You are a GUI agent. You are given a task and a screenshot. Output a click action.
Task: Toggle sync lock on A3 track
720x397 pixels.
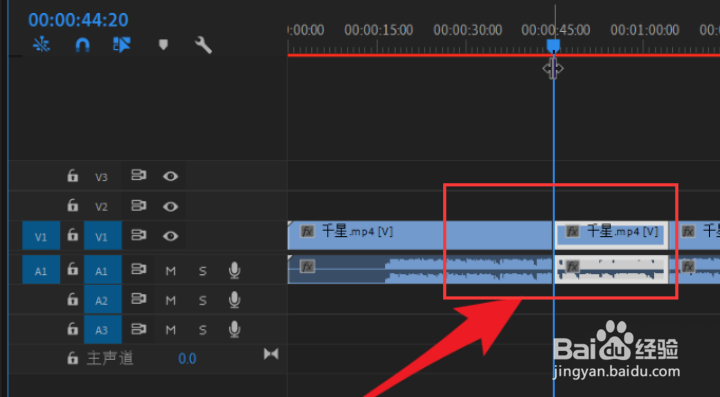point(138,329)
